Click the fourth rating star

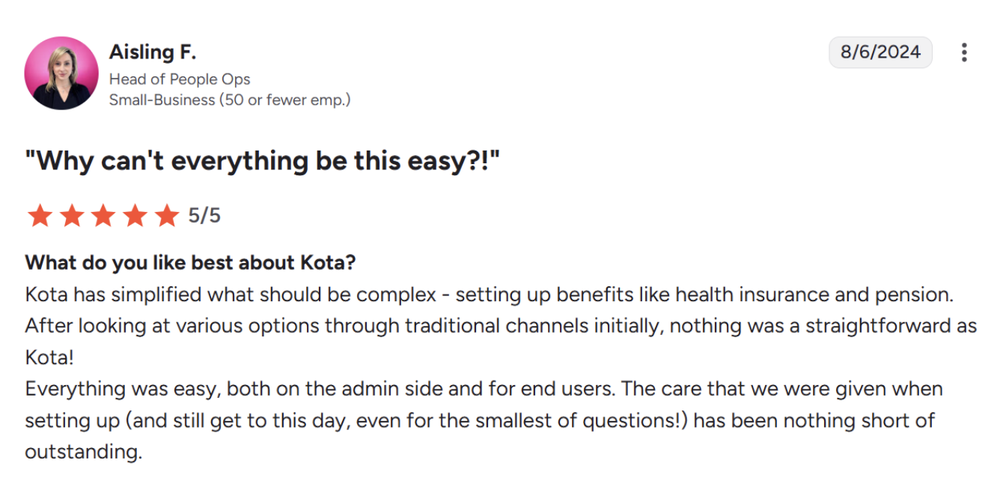pos(135,216)
